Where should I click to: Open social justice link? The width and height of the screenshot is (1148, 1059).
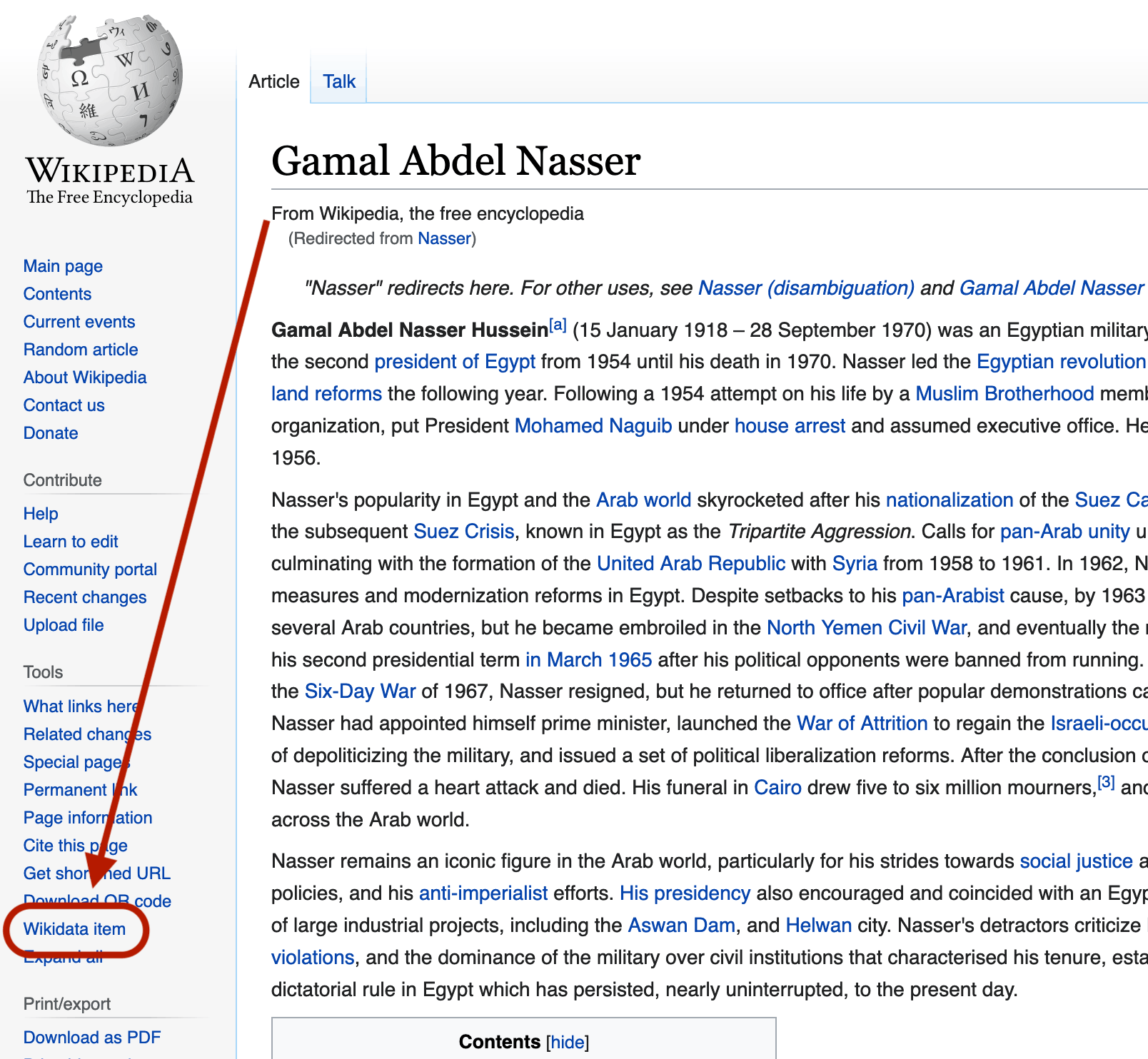(1076, 861)
